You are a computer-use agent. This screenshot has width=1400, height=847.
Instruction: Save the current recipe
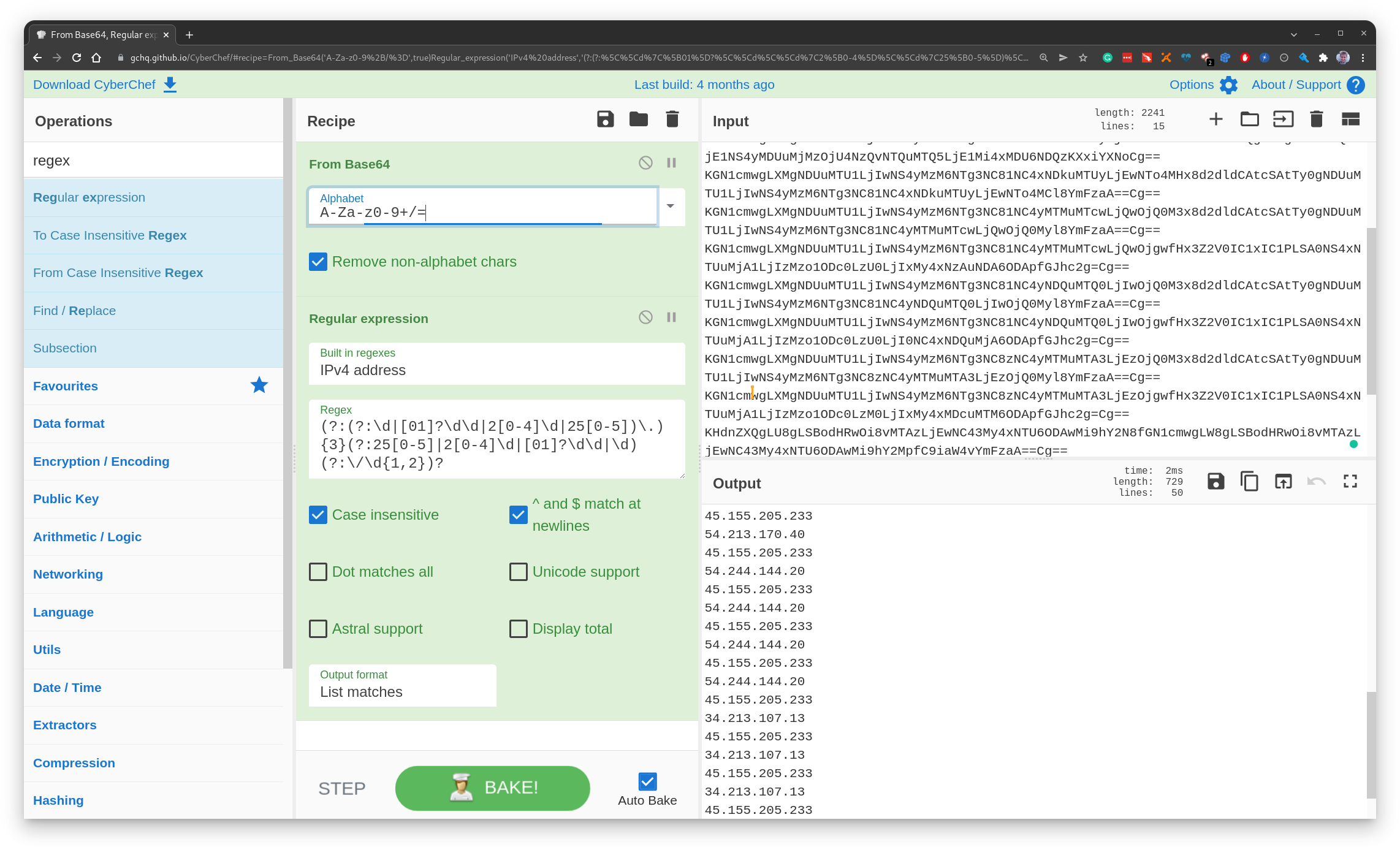pyautogui.click(x=605, y=120)
